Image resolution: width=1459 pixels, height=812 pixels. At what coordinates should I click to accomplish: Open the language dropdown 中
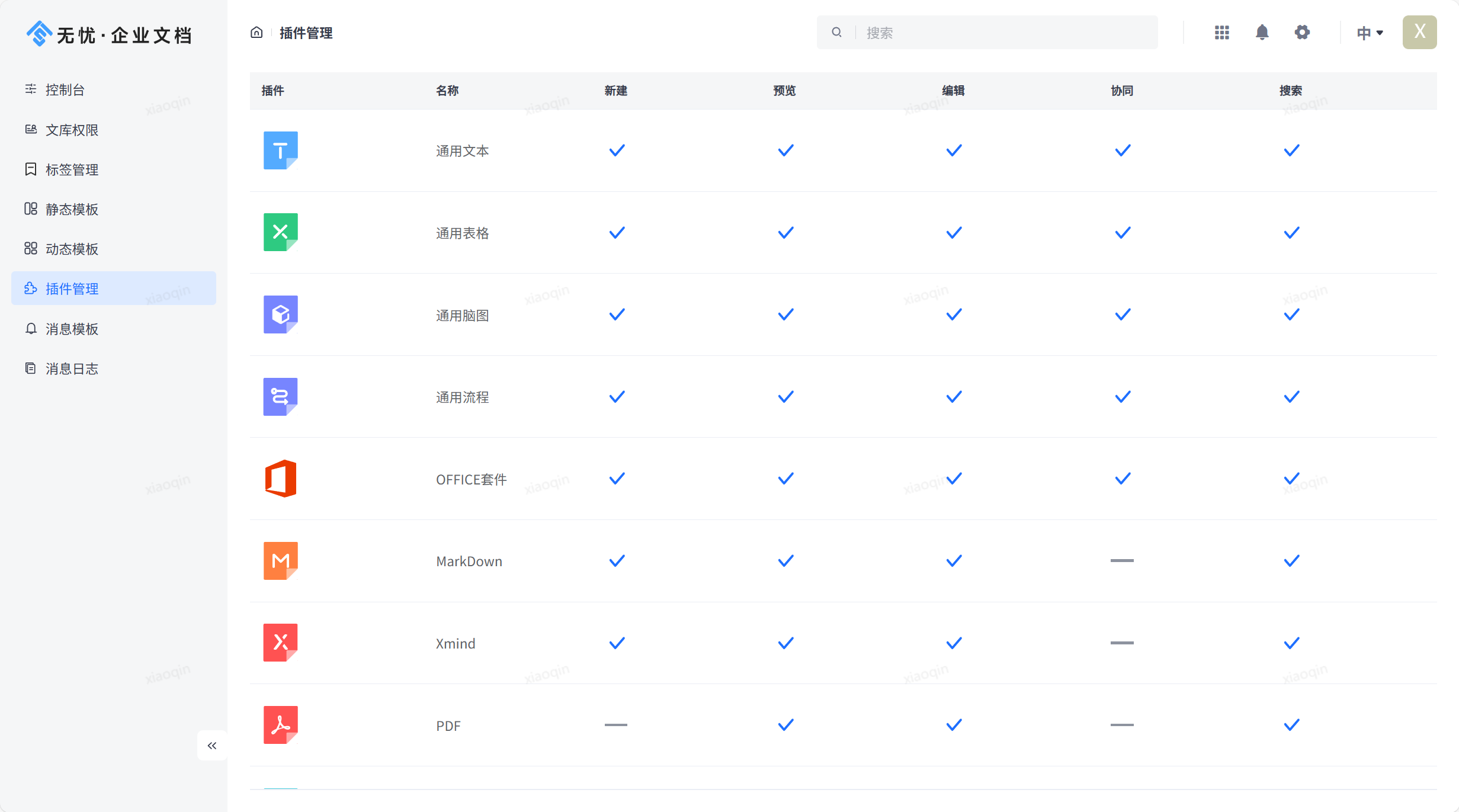coord(1370,33)
